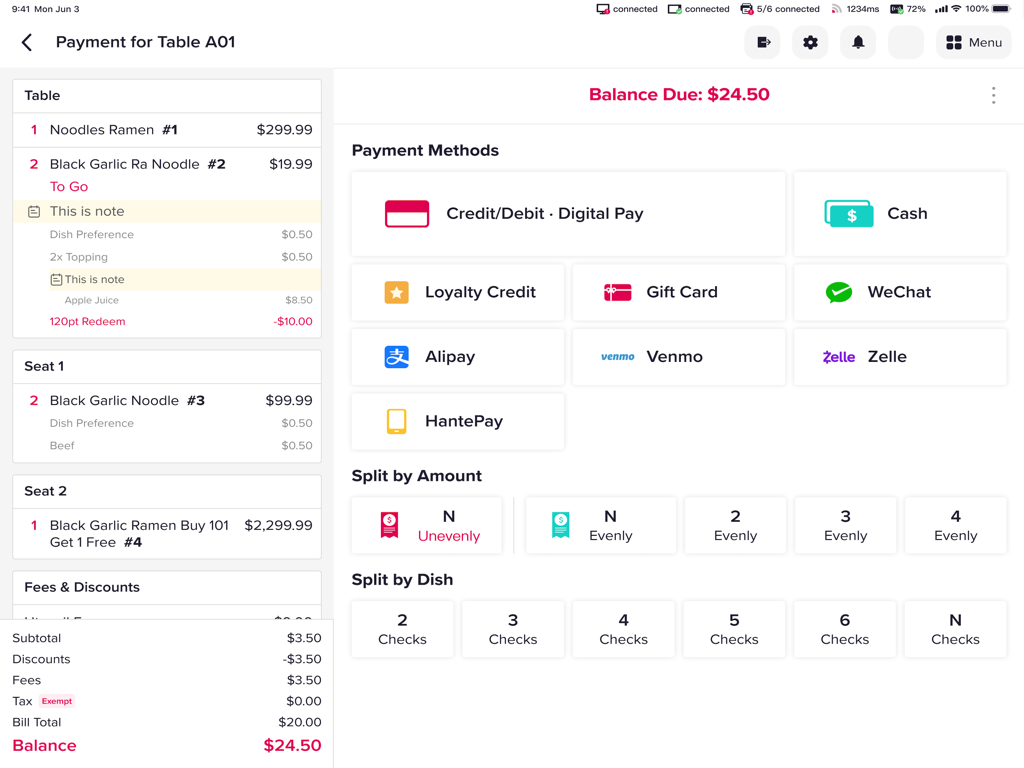
Task: Open the overflow menu beside Balance Due
Action: pos(993,95)
